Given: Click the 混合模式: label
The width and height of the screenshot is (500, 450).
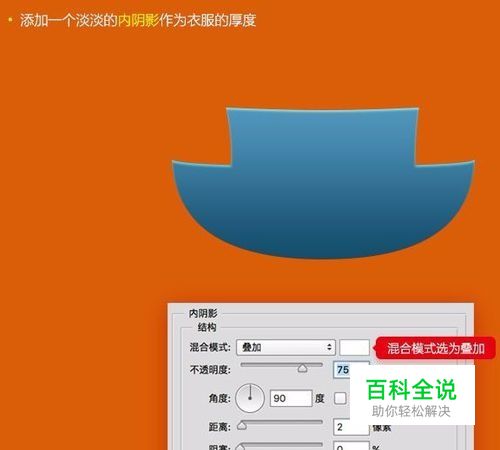Looking at the screenshot, I should (x=210, y=347).
